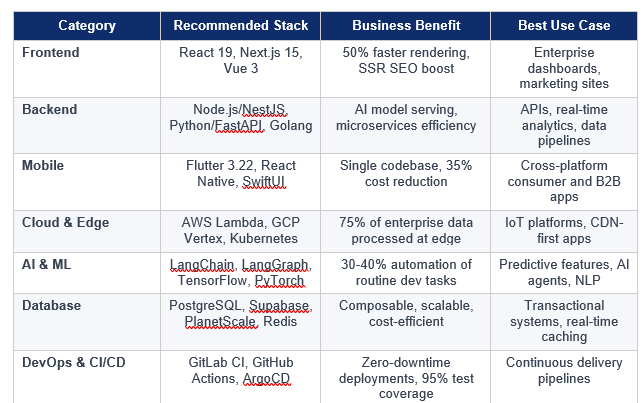Select the AWS Lambda, GCP Vertex cell
The height and width of the screenshot is (403, 643).
pyautogui.click(x=240, y=231)
